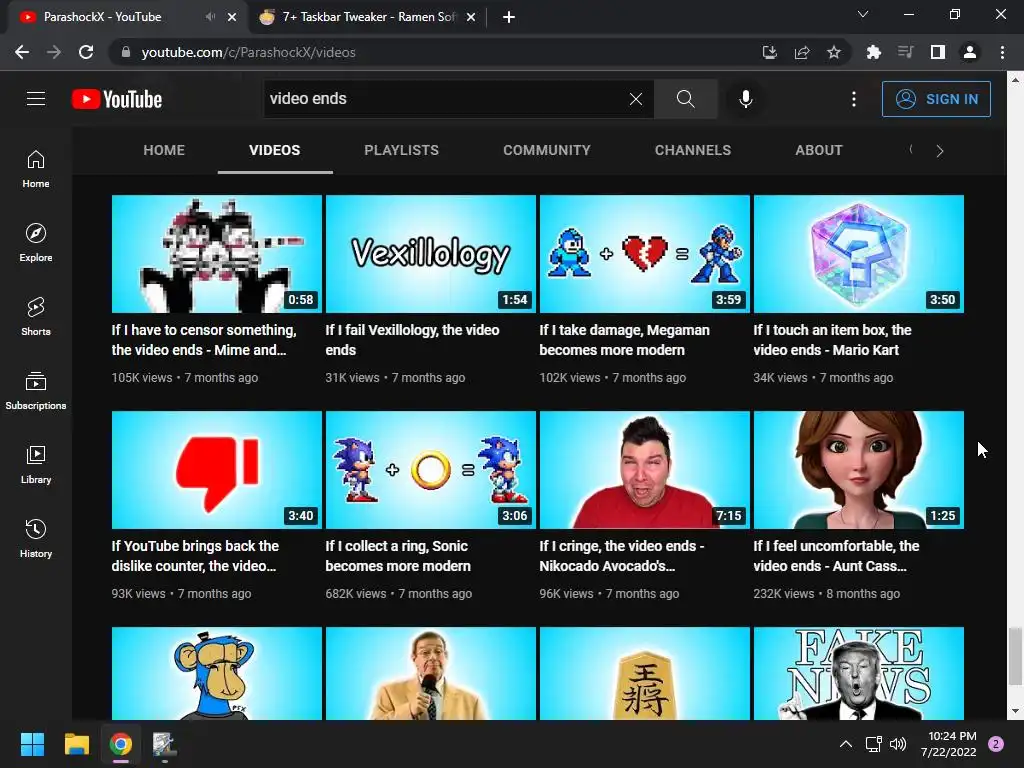Open a new browser tab
Screen dimensions: 1024x768
(x=509, y=17)
